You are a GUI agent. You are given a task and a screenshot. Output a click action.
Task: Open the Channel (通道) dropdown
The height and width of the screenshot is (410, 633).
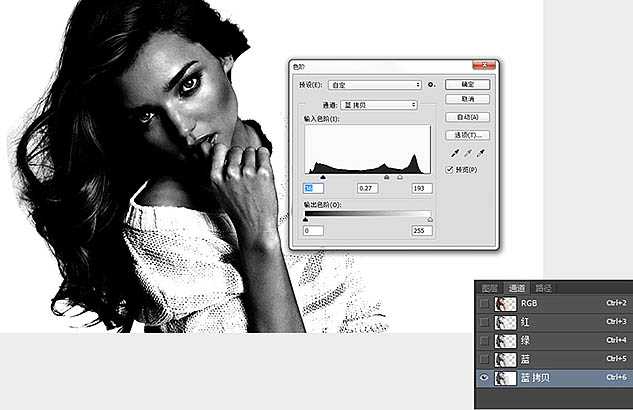click(x=377, y=105)
